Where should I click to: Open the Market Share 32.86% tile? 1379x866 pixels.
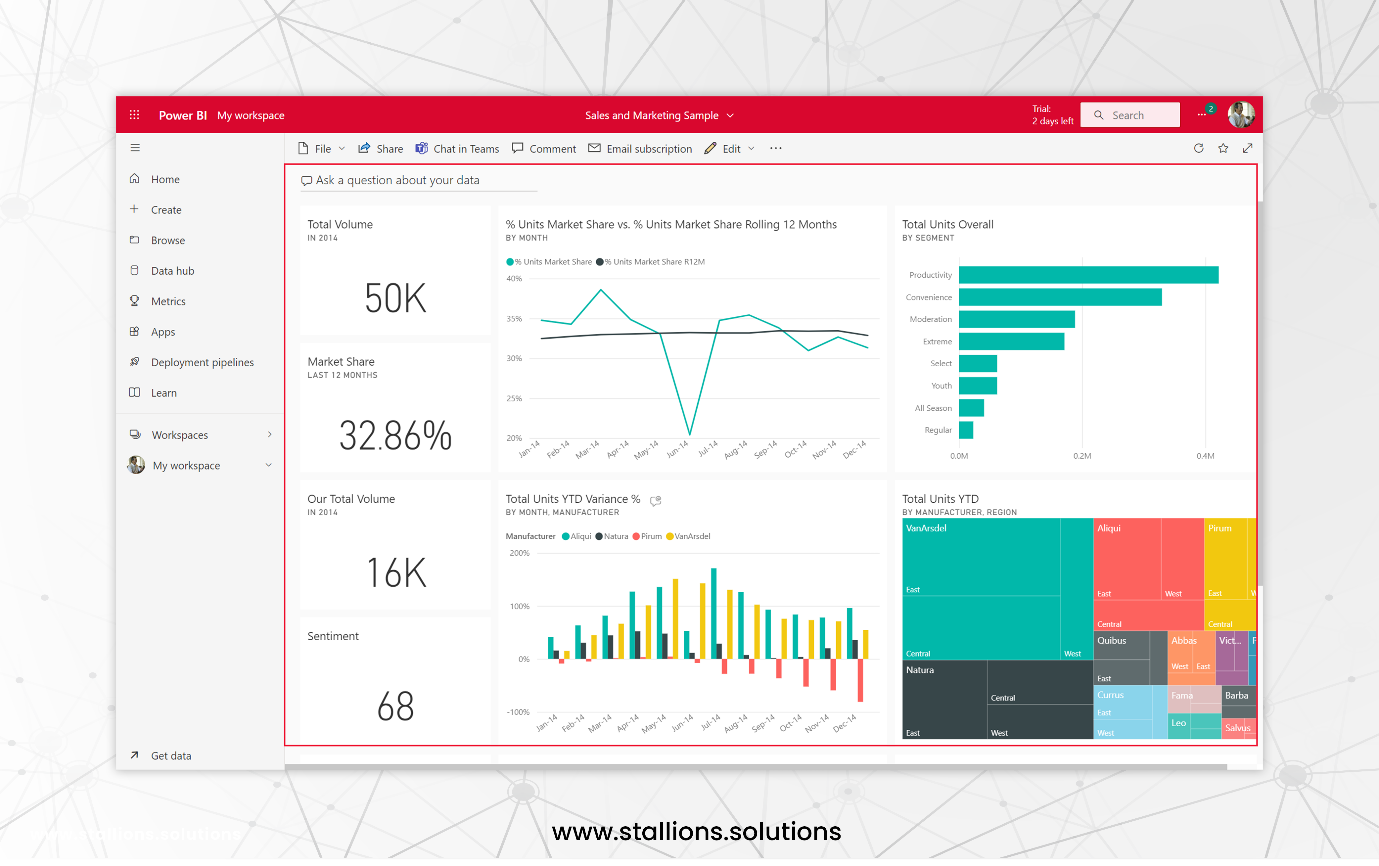tap(395, 407)
